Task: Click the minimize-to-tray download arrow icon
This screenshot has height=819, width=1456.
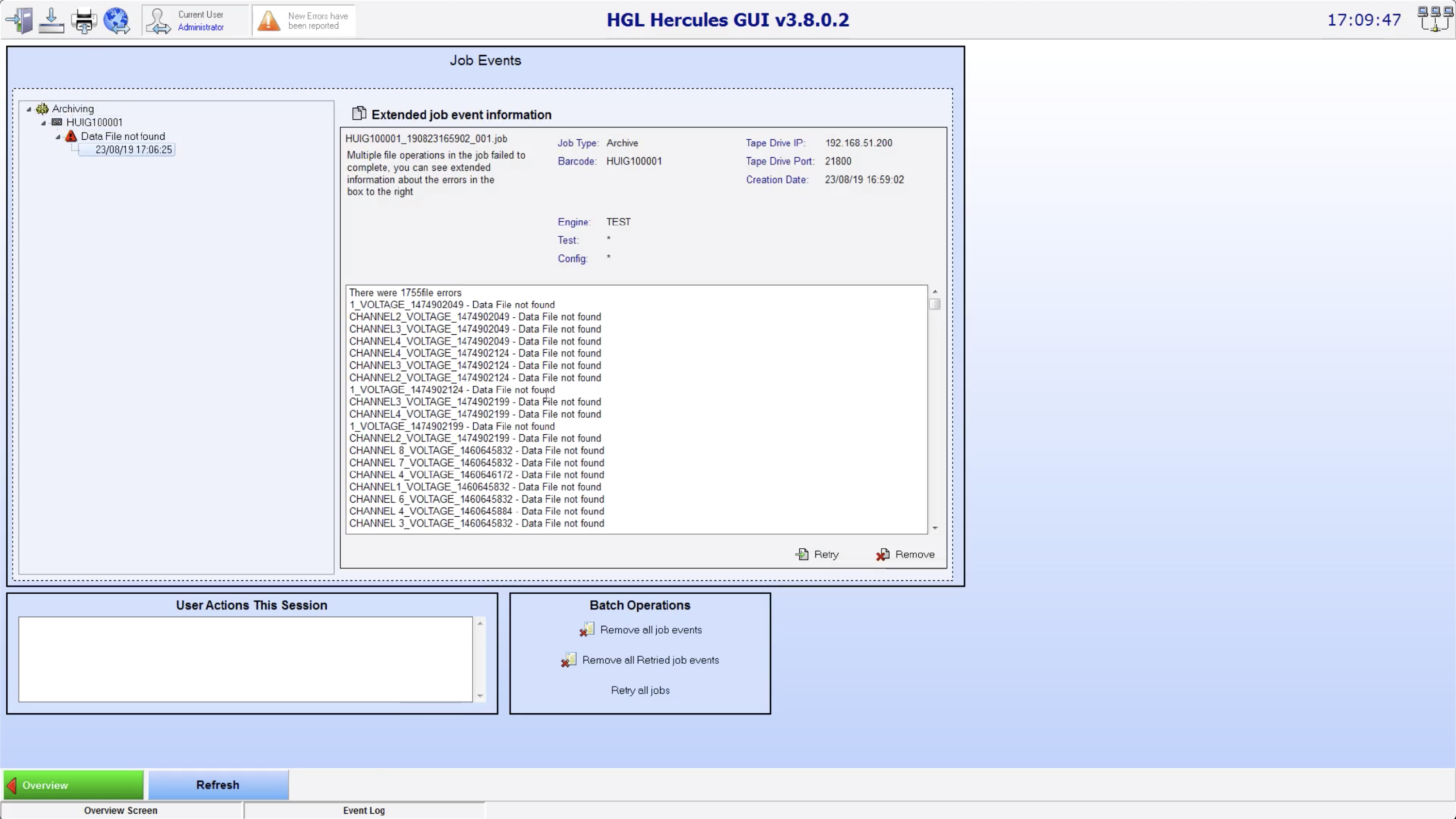Action: (x=51, y=20)
